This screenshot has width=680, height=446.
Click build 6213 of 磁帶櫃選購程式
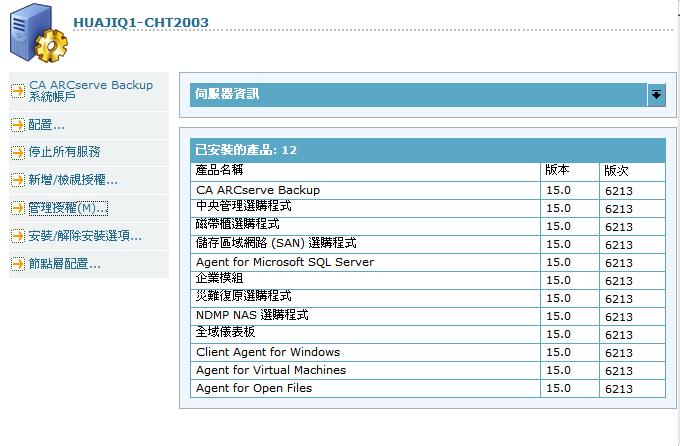click(619, 227)
